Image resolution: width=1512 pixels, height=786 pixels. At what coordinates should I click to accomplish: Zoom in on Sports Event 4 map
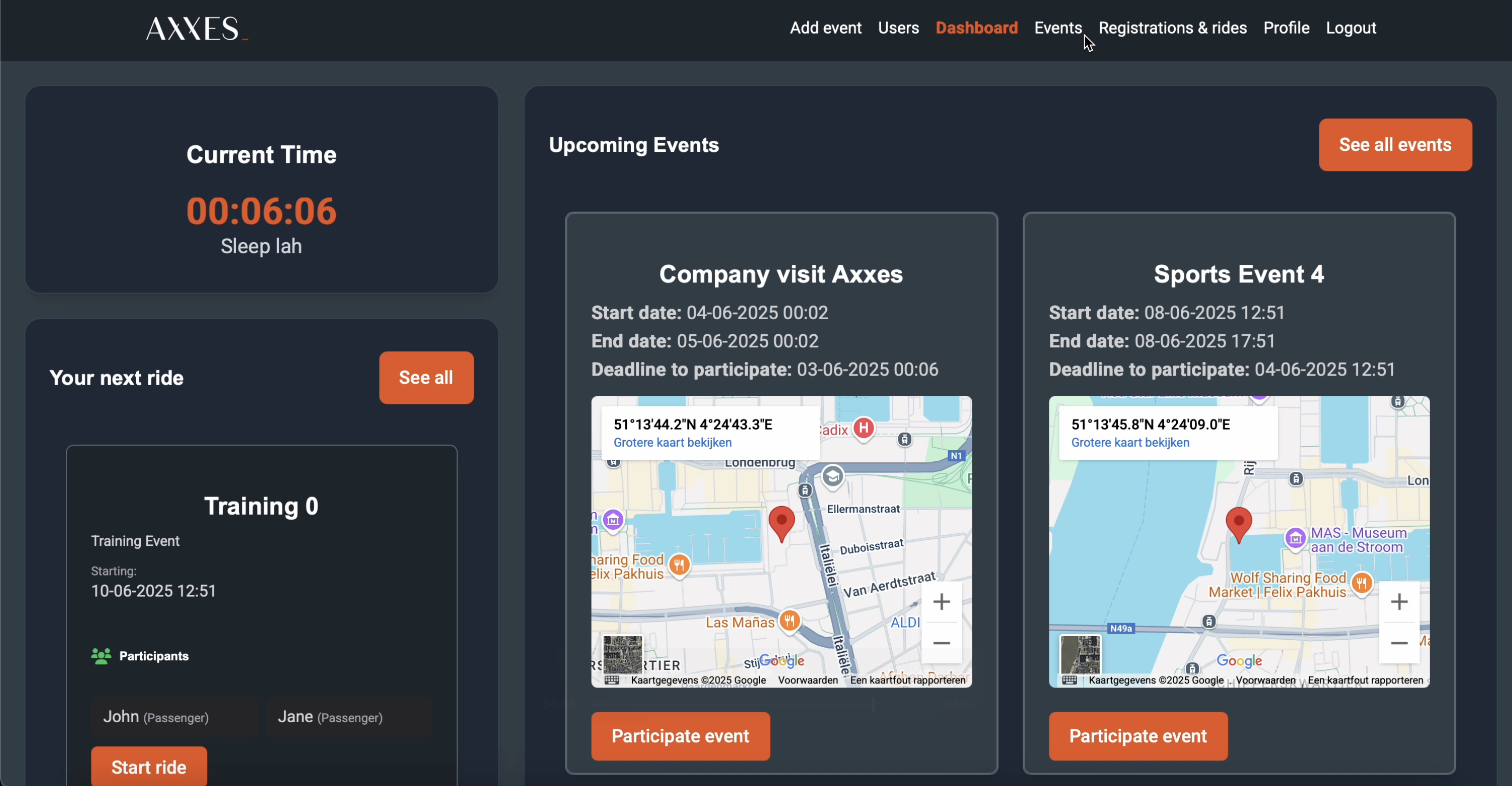pos(1399,601)
